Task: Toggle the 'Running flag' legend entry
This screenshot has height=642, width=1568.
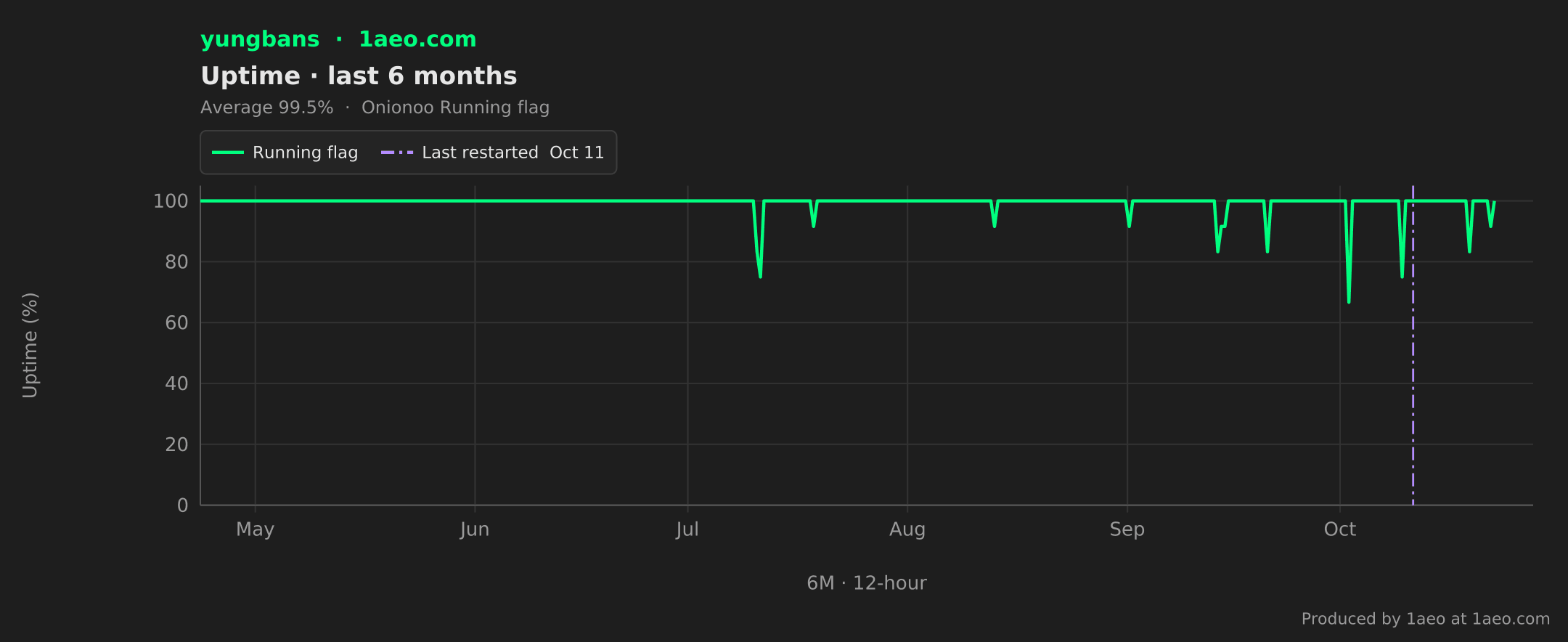Action: pos(285,153)
